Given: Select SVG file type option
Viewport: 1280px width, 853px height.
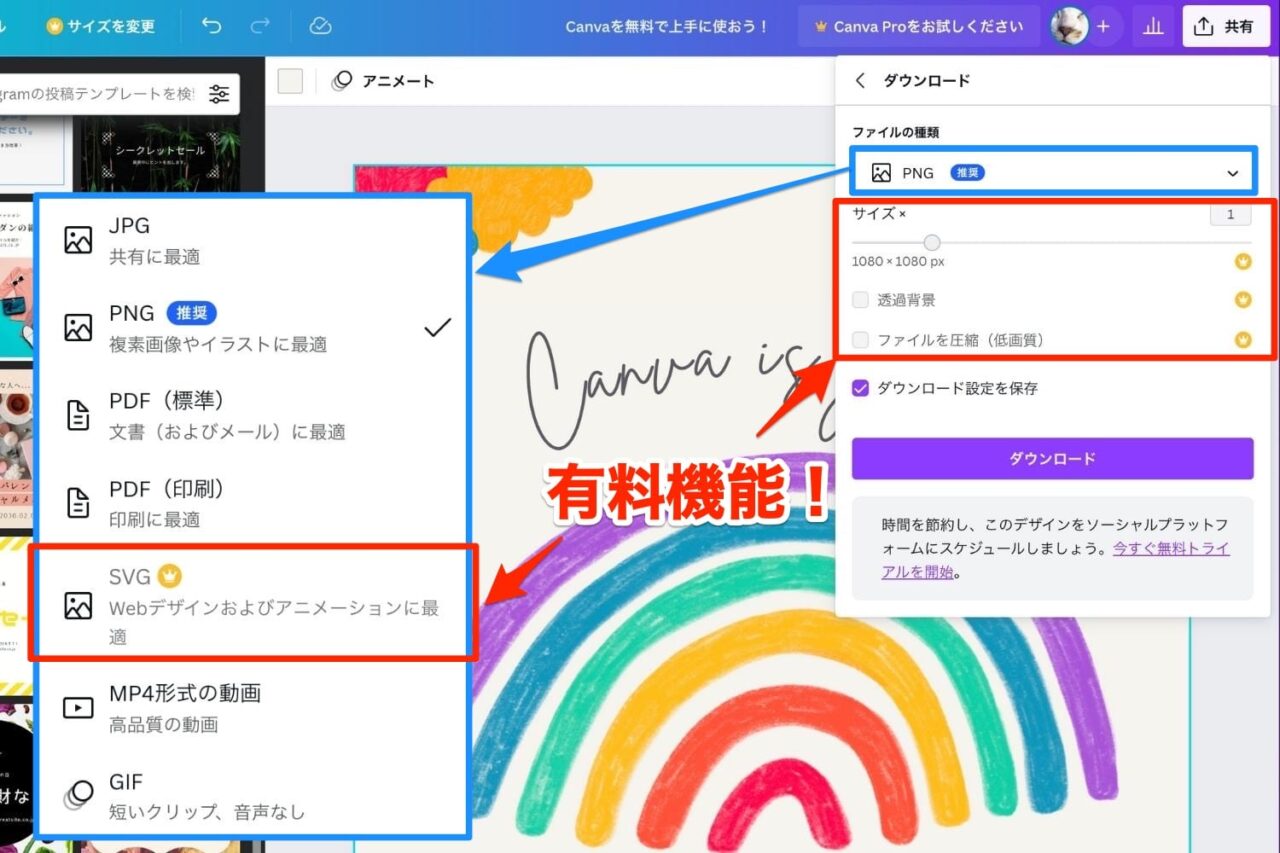Looking at the screenshot, I should tap(252, 603).
